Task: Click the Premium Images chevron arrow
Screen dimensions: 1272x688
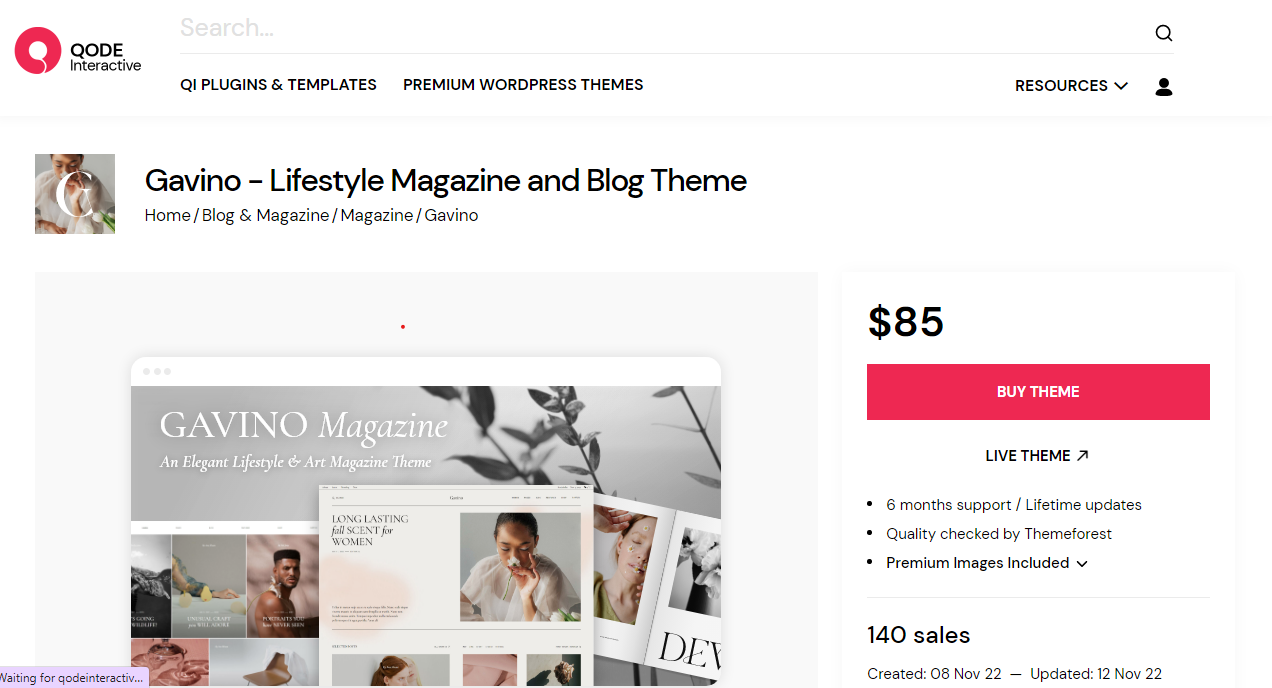Action: [x=1081, y=564]
